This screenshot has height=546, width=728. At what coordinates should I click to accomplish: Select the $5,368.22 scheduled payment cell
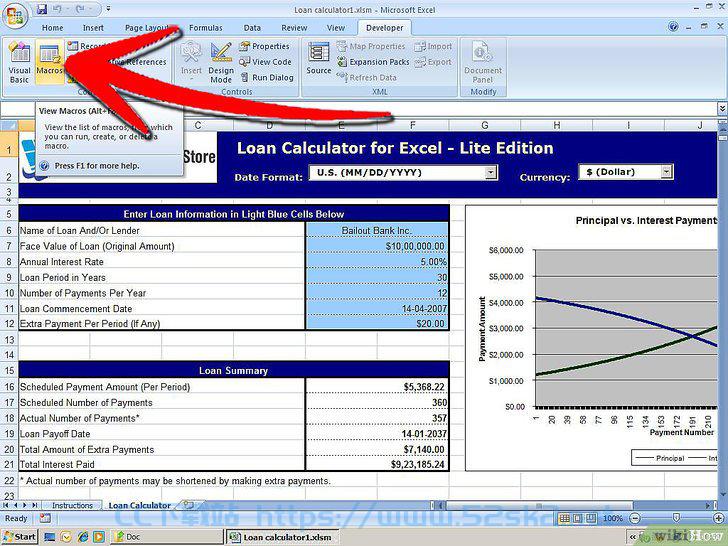[x=377, y=386]
